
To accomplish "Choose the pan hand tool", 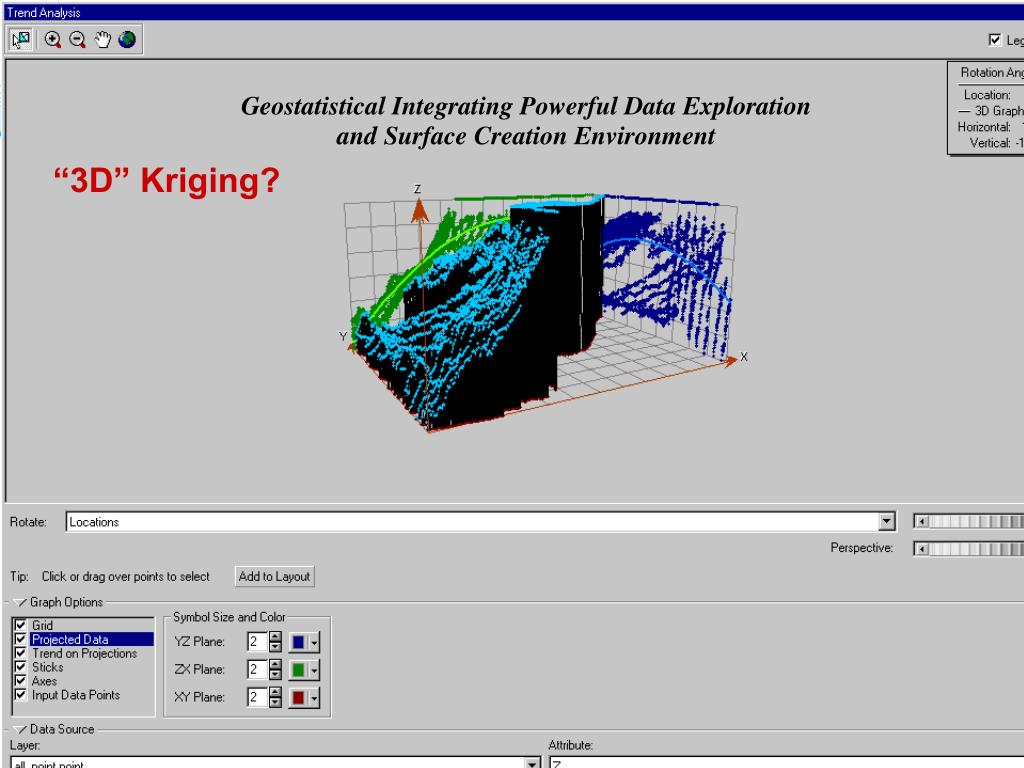I will tap(103, 40).
